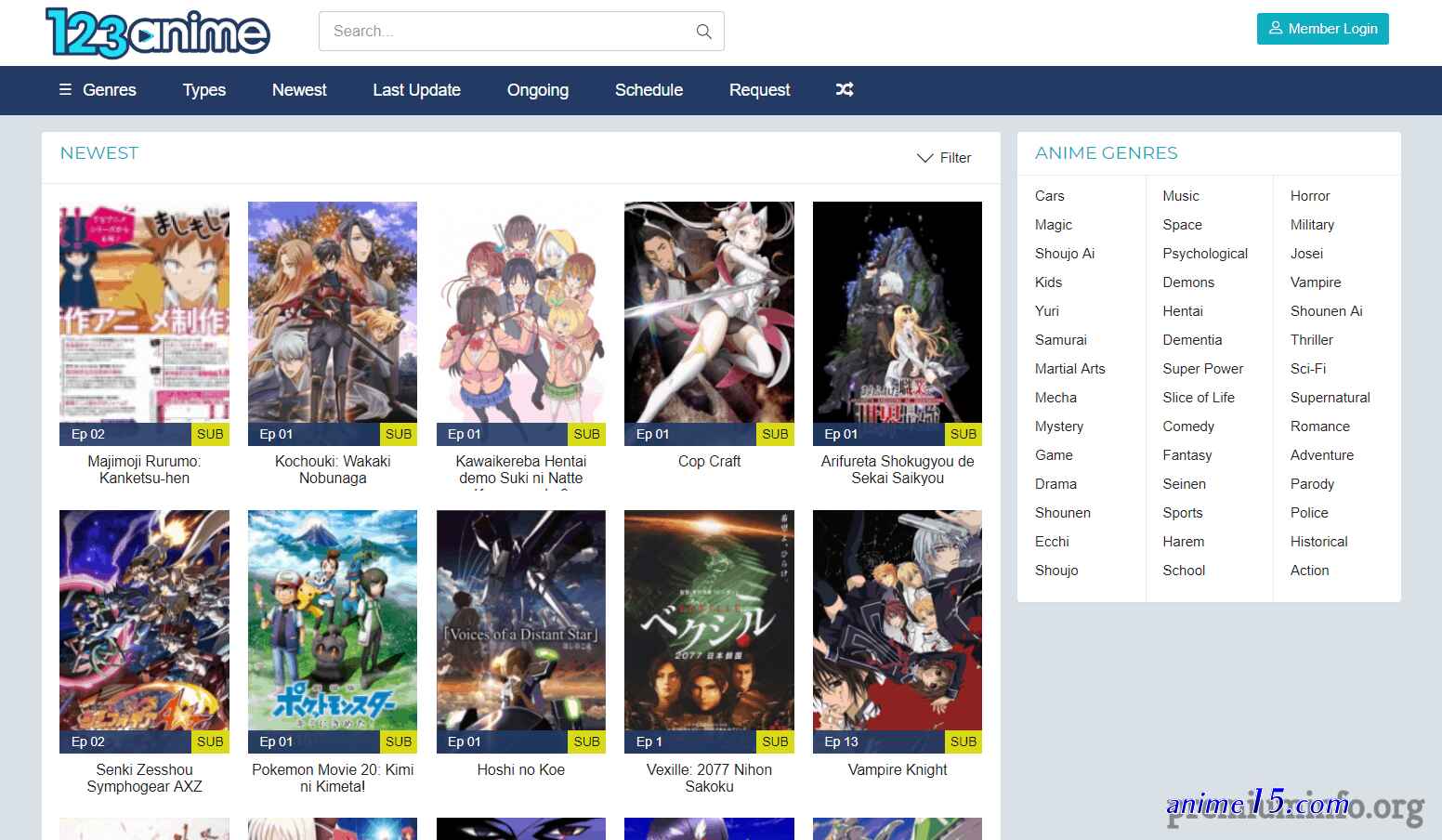The height and width of the screenshot is (840, 1442).
Task: Select the Sports genre
Action: [x=1183, y=513]
